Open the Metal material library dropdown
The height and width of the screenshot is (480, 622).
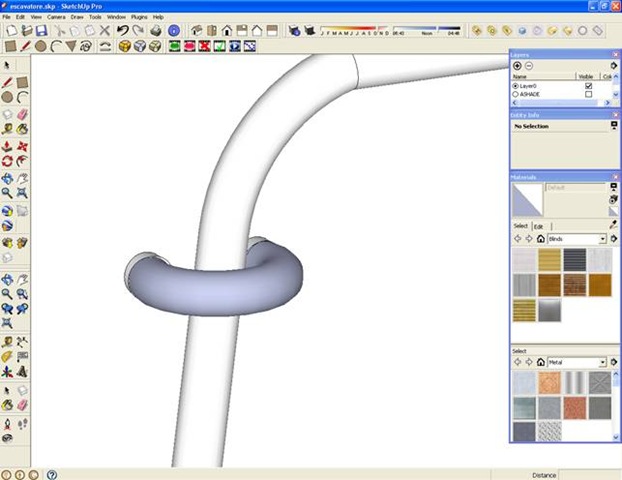pyautogui.click(x=602, y=361)
